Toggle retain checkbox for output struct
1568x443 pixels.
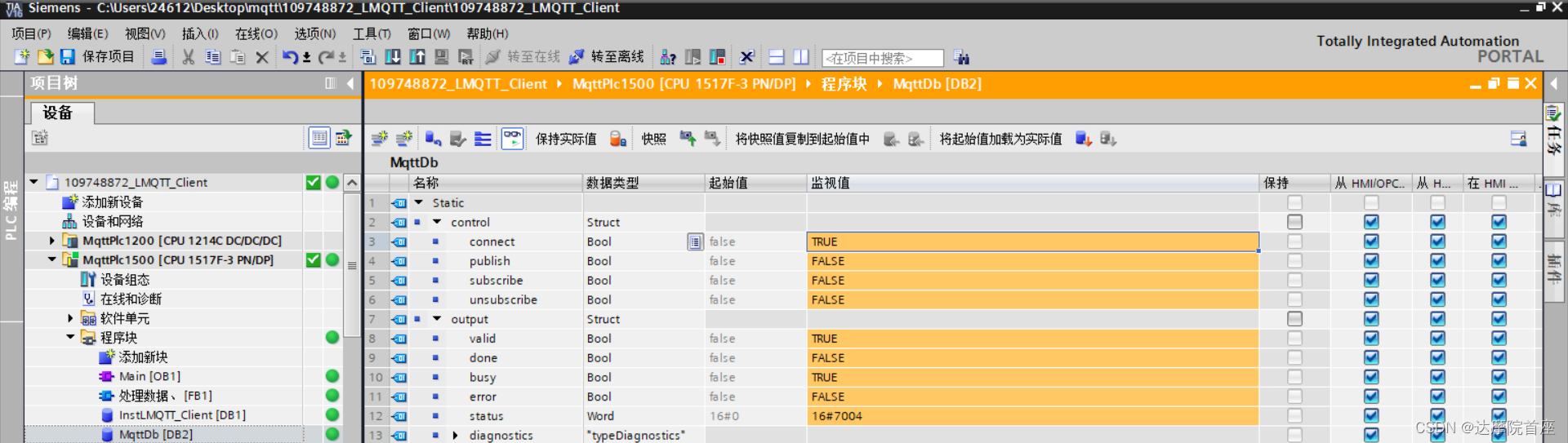click(x=1294, y=319)
